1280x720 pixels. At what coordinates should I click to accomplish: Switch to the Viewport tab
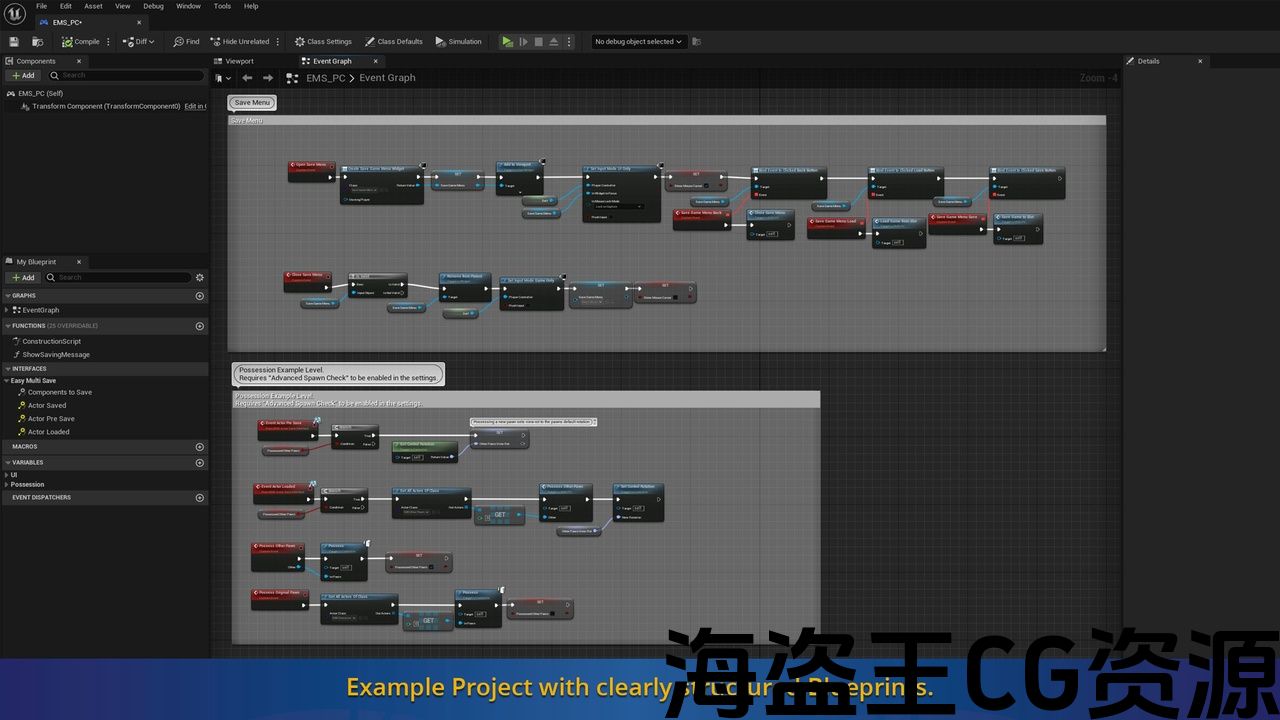coord(239,61)
